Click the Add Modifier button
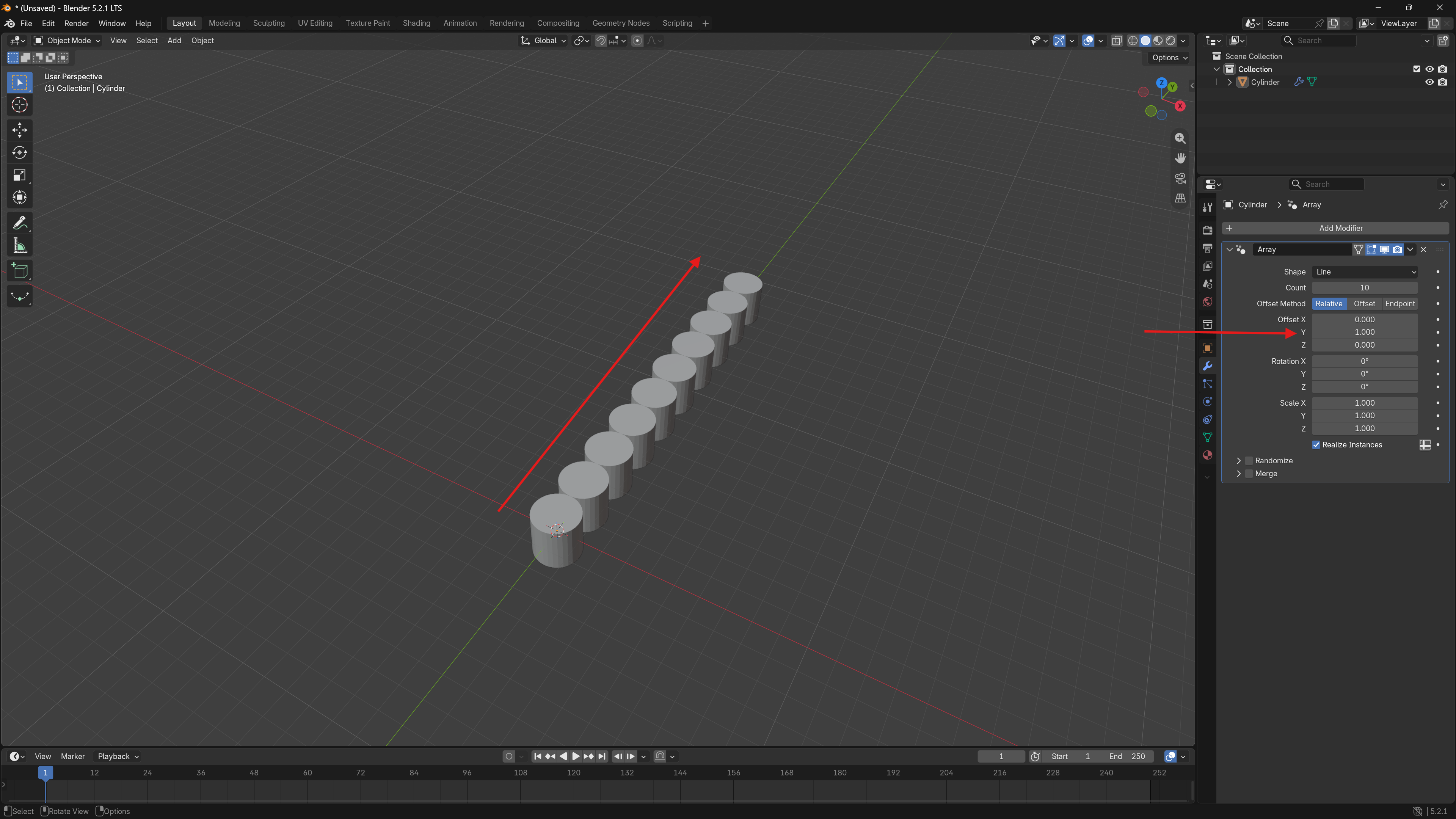 tap(1335, 228)
